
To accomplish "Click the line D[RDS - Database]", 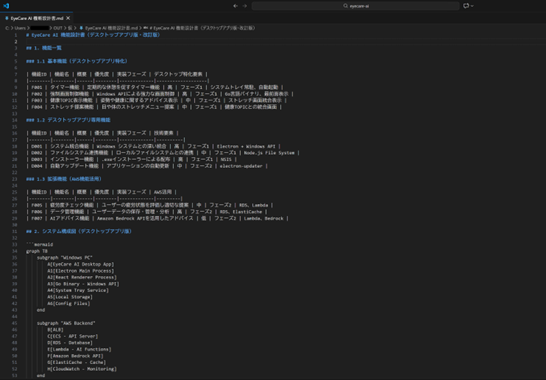I will [x=70, y=343].
